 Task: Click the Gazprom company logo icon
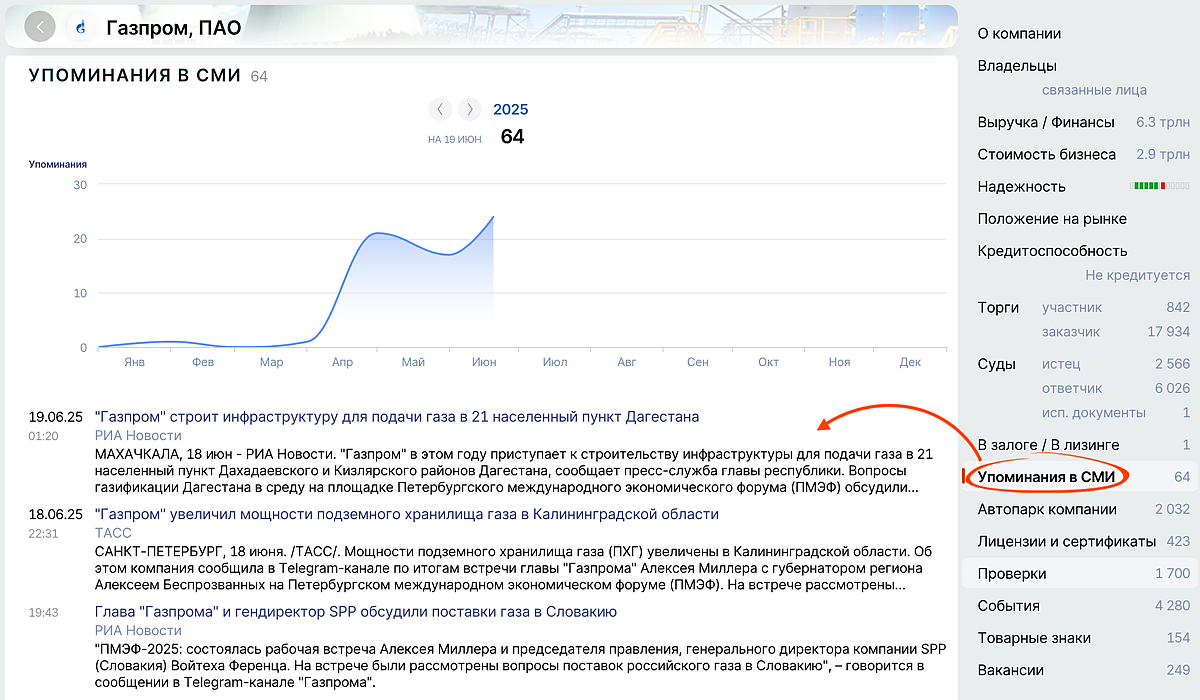click(x=80, y=27)
